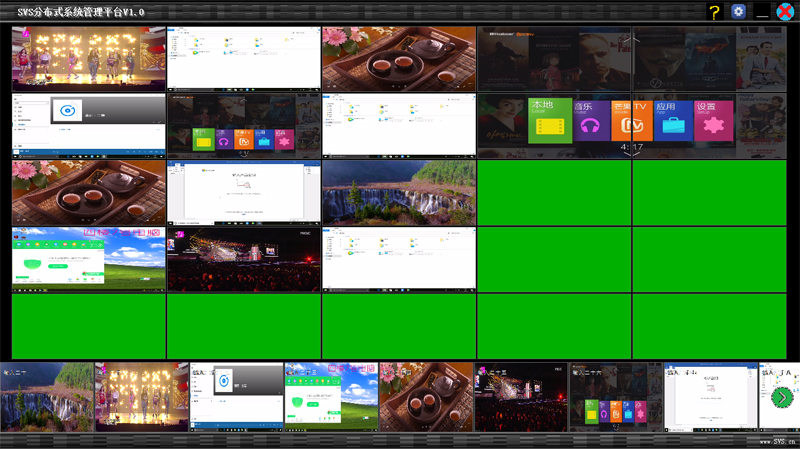Select the waterfall source thumbnail in bottom strip
The image size is (800, 450).
(46, 397)
